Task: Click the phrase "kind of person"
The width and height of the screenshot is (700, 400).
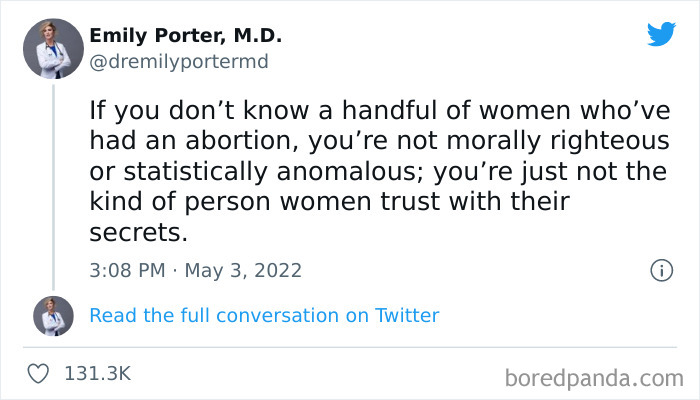Action: click(x=156, y=202)
